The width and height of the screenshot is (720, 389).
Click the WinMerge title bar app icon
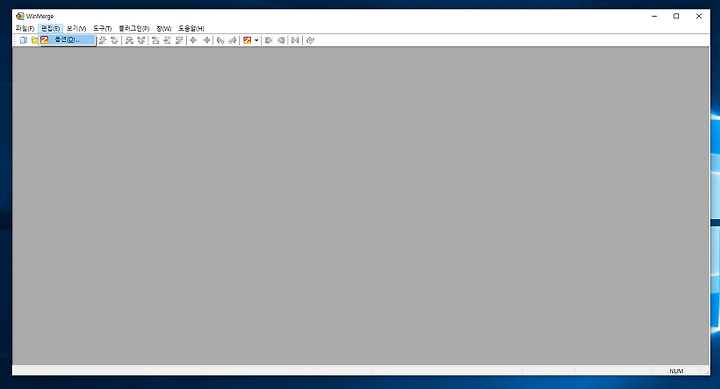[x=20, y=16]
